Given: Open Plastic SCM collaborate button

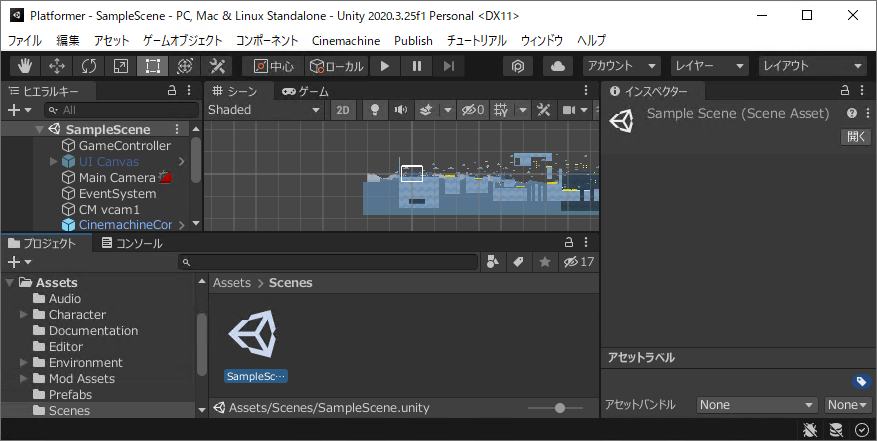Looking at the screenshot, I should tap(518, 66).
